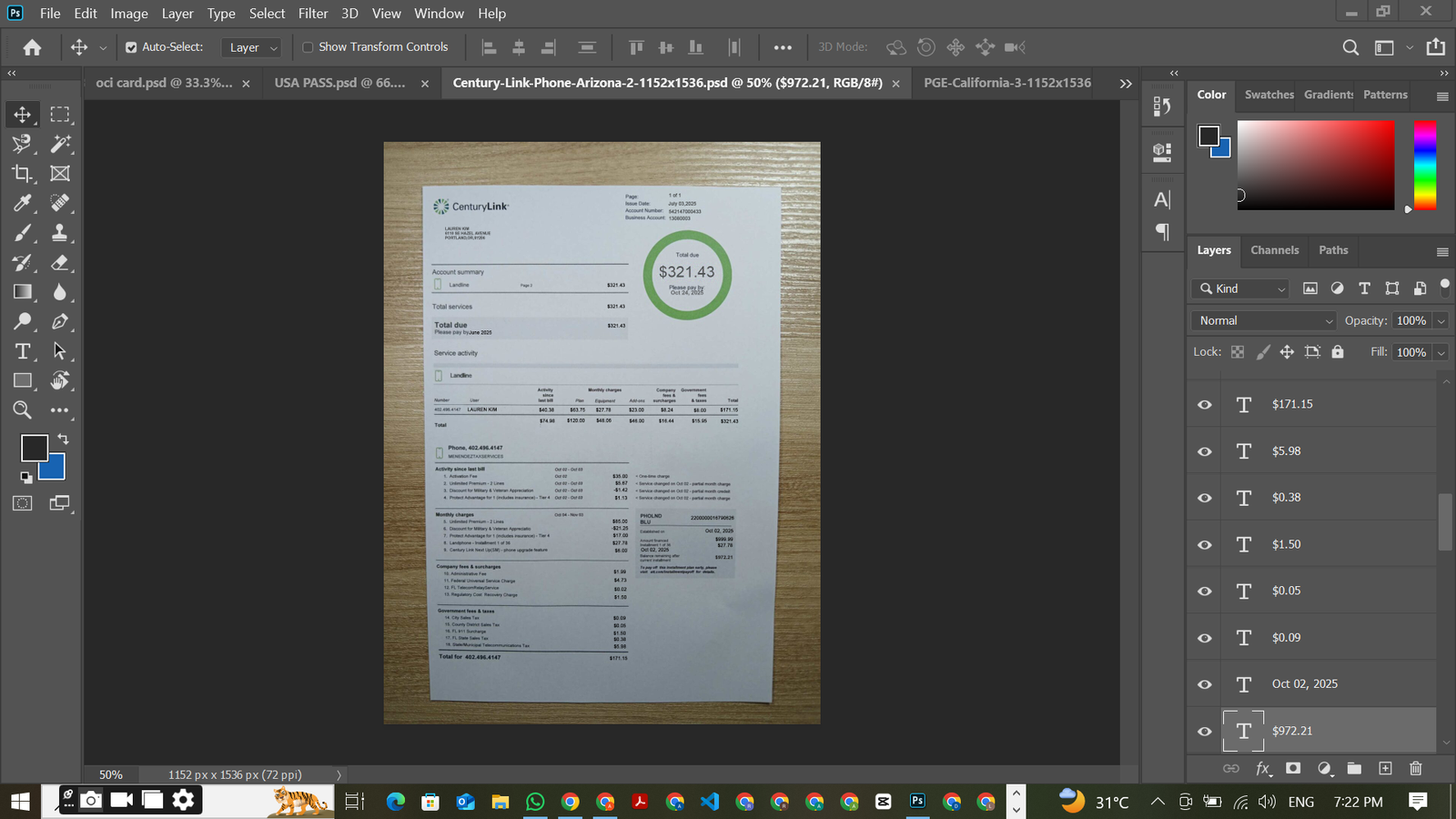Open the Search icon in options bar
Screen dimensions: 1456x819
click(1351, 47)
